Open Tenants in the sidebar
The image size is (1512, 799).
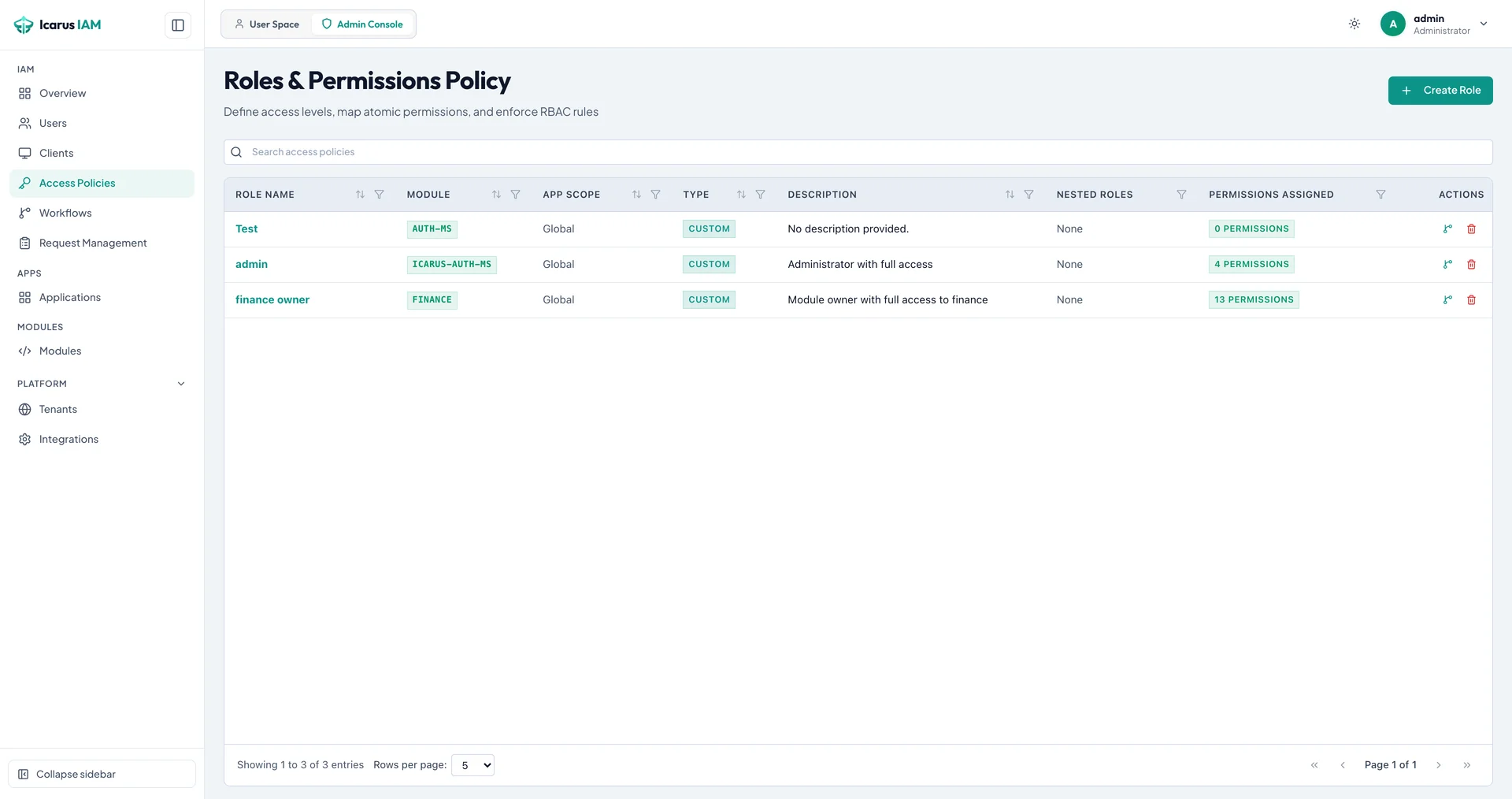(x=102, y=409)
